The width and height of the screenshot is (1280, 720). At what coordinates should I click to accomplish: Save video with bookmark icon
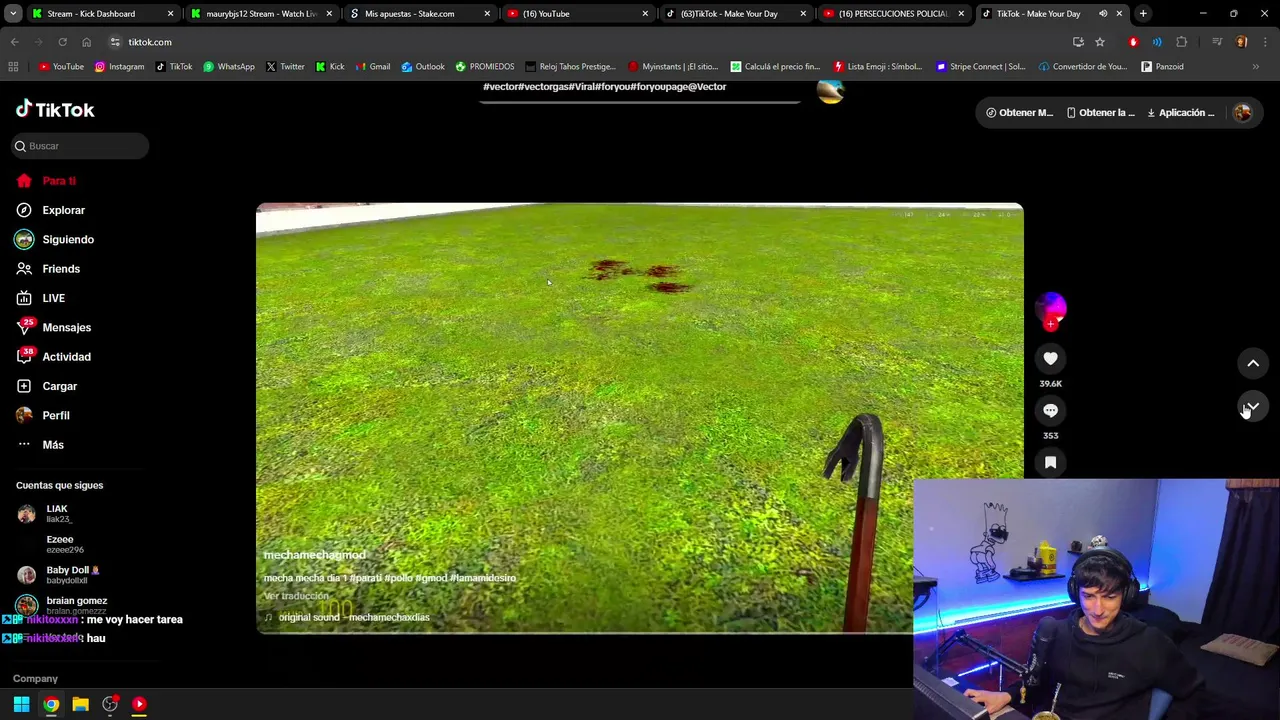[1050, 462]
